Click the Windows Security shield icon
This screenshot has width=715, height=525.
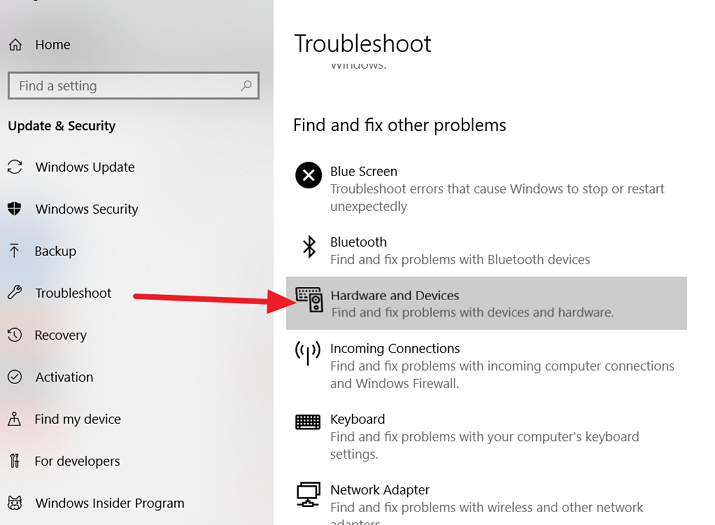click(x=15, y=208)
